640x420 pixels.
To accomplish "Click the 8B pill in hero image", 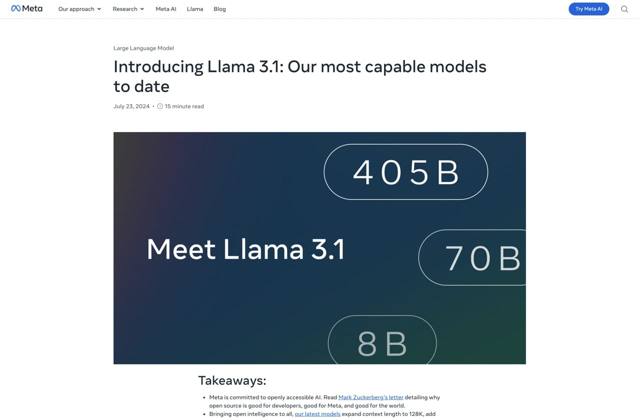I will pos(382,341).
